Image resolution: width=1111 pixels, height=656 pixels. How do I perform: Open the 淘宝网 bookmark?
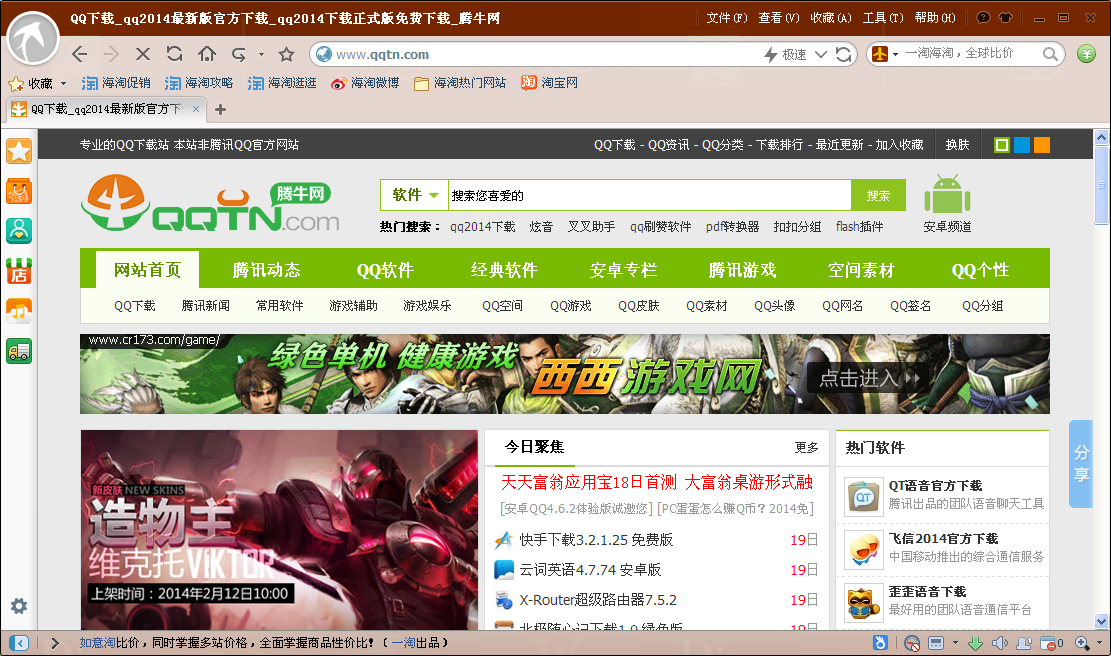(x=550, y=83)
